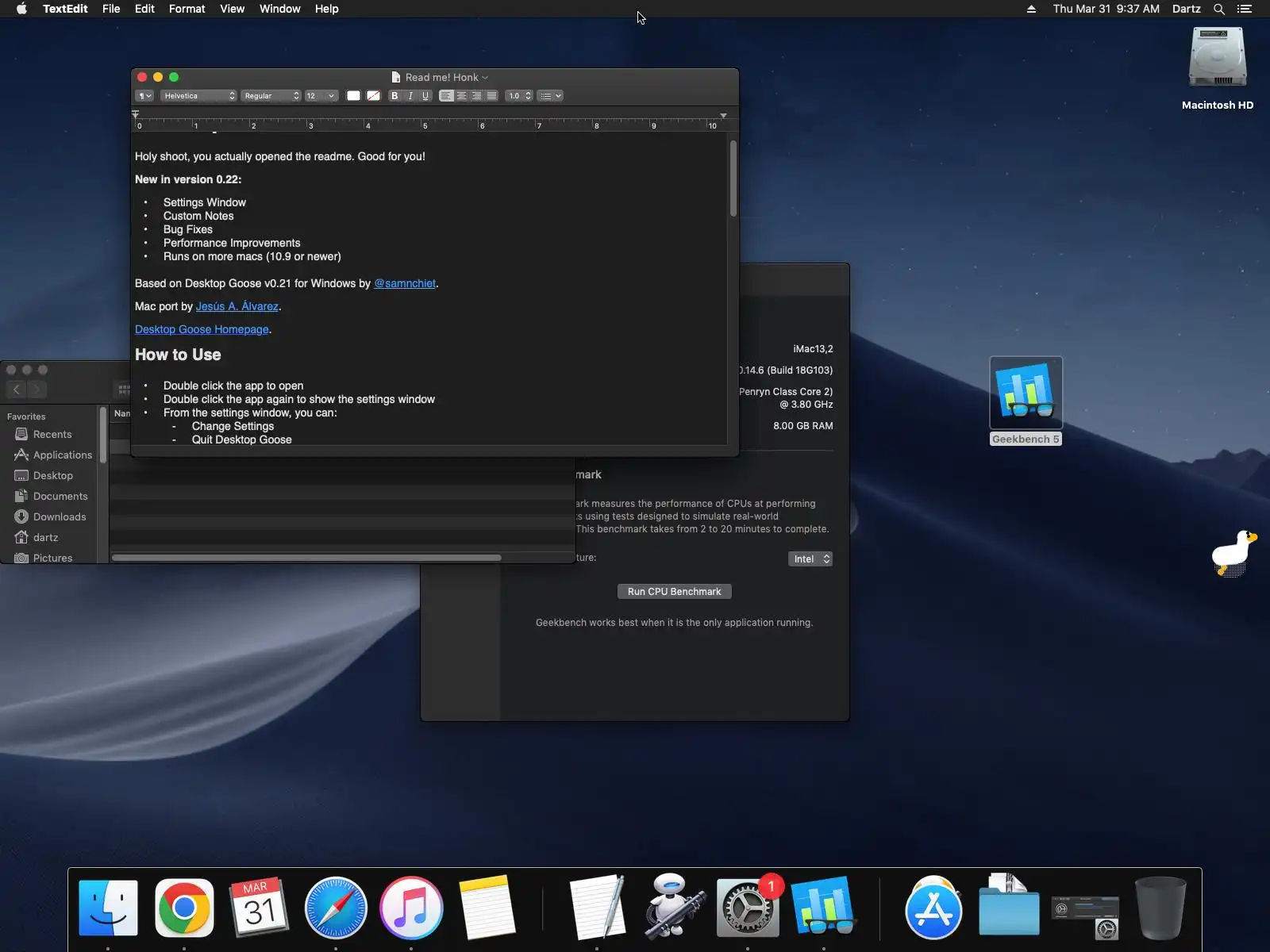Click Run CPU Benchmark button
The width and height of the screenshot is (1270, 952).
[x=675, y=592]
